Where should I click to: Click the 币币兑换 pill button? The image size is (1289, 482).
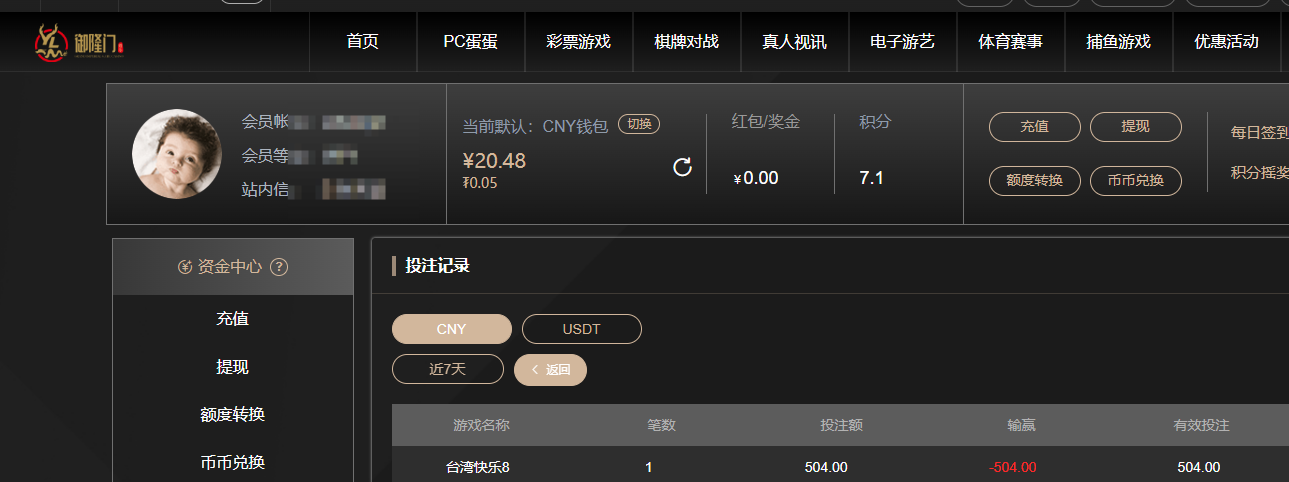1136,181
